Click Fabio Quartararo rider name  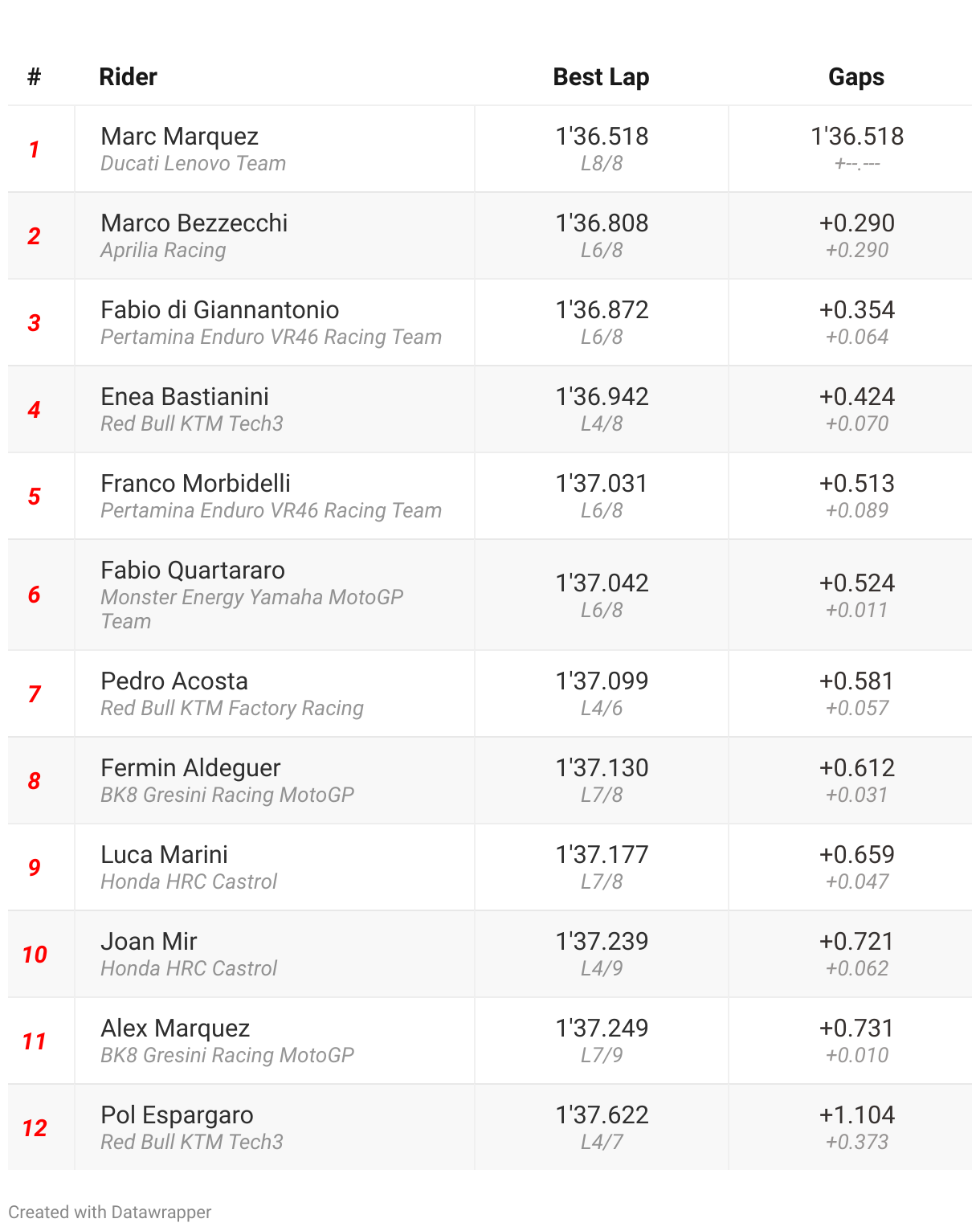click(x=193, y=571)
